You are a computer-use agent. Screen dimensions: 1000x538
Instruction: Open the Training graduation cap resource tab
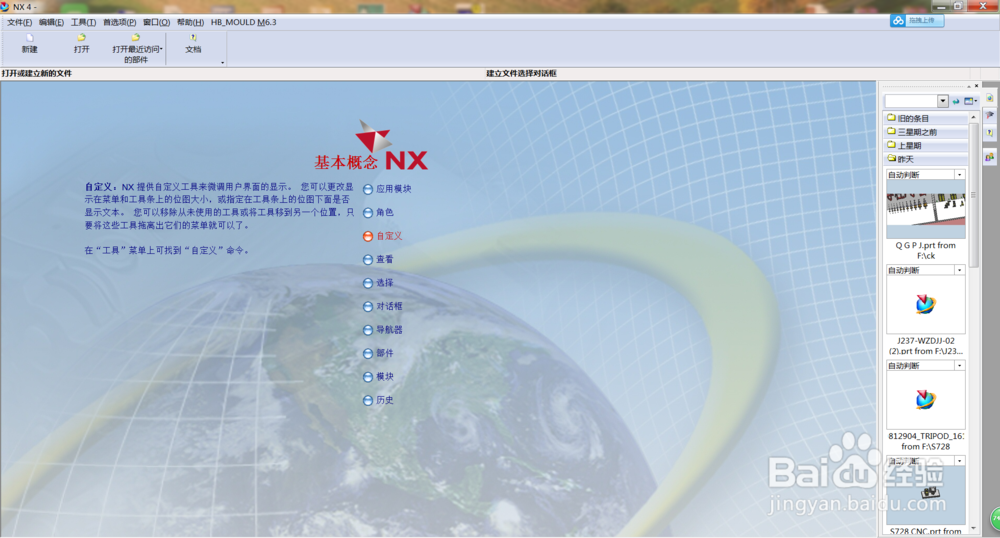click(990, 115)
